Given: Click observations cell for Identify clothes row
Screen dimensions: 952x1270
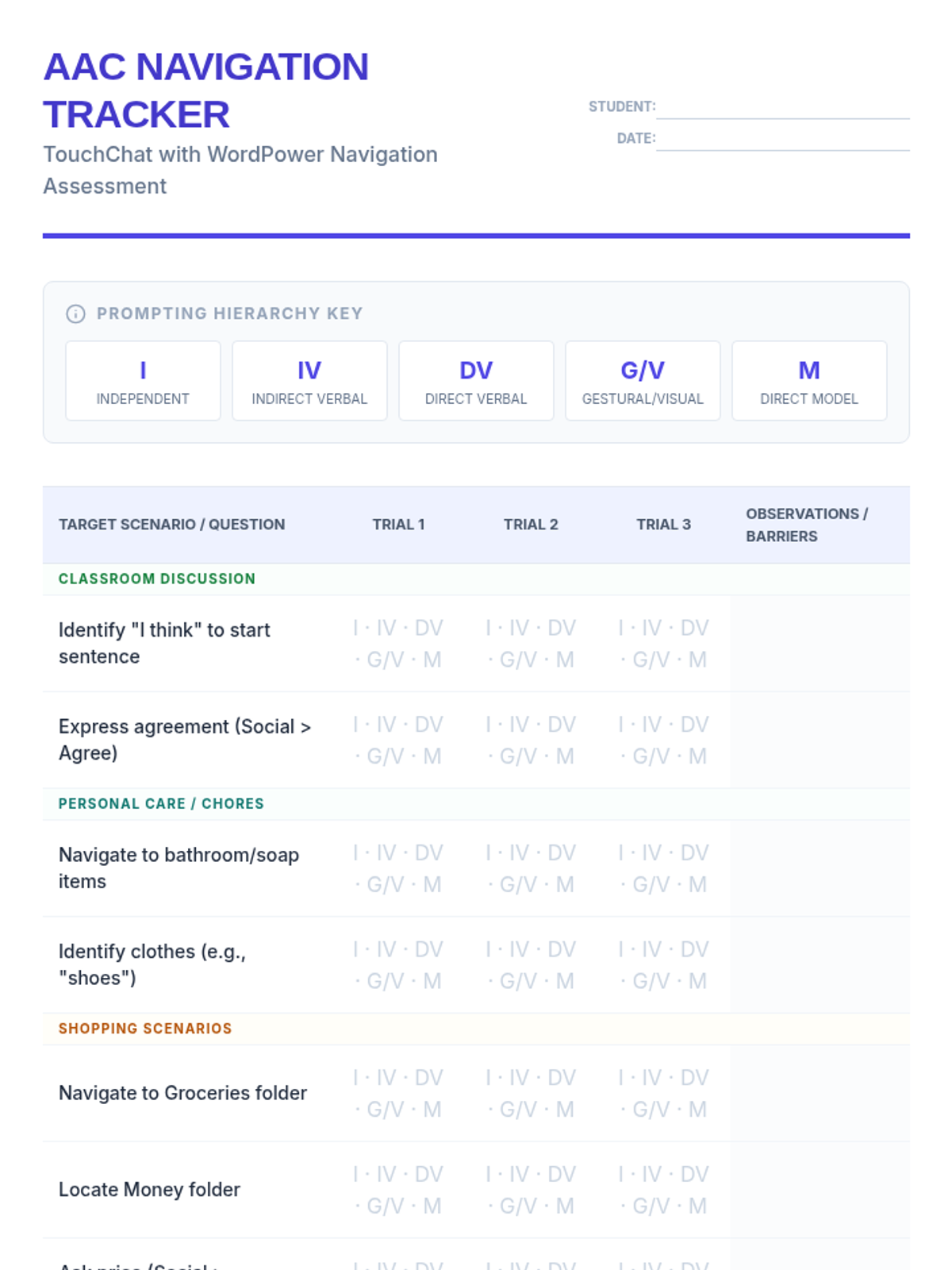Looking at the screenshot, I should coord(819,965).
